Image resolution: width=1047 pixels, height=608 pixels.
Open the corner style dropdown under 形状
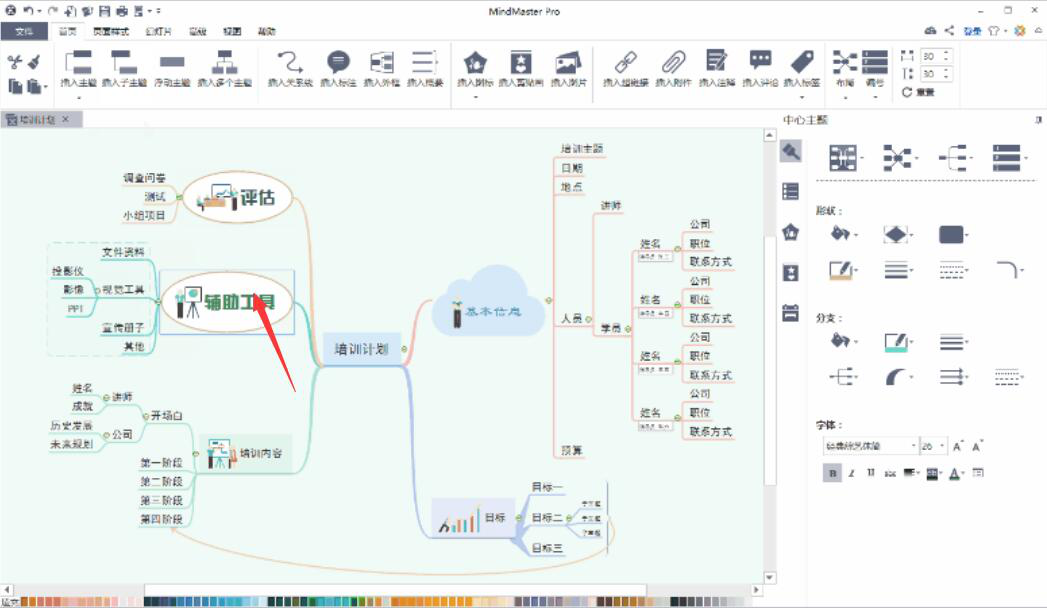click(x=1009, y=270)
